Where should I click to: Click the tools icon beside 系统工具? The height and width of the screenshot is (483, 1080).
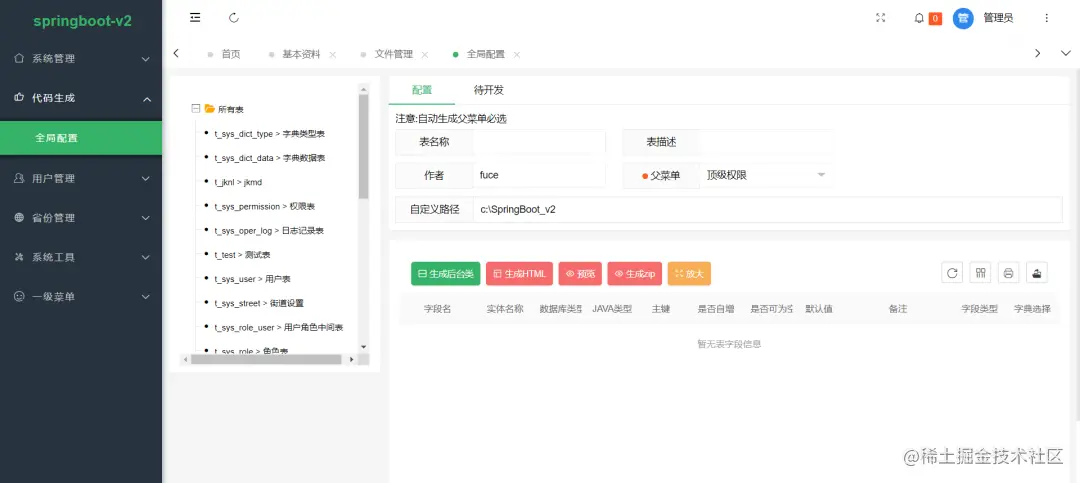coord(19,256)
